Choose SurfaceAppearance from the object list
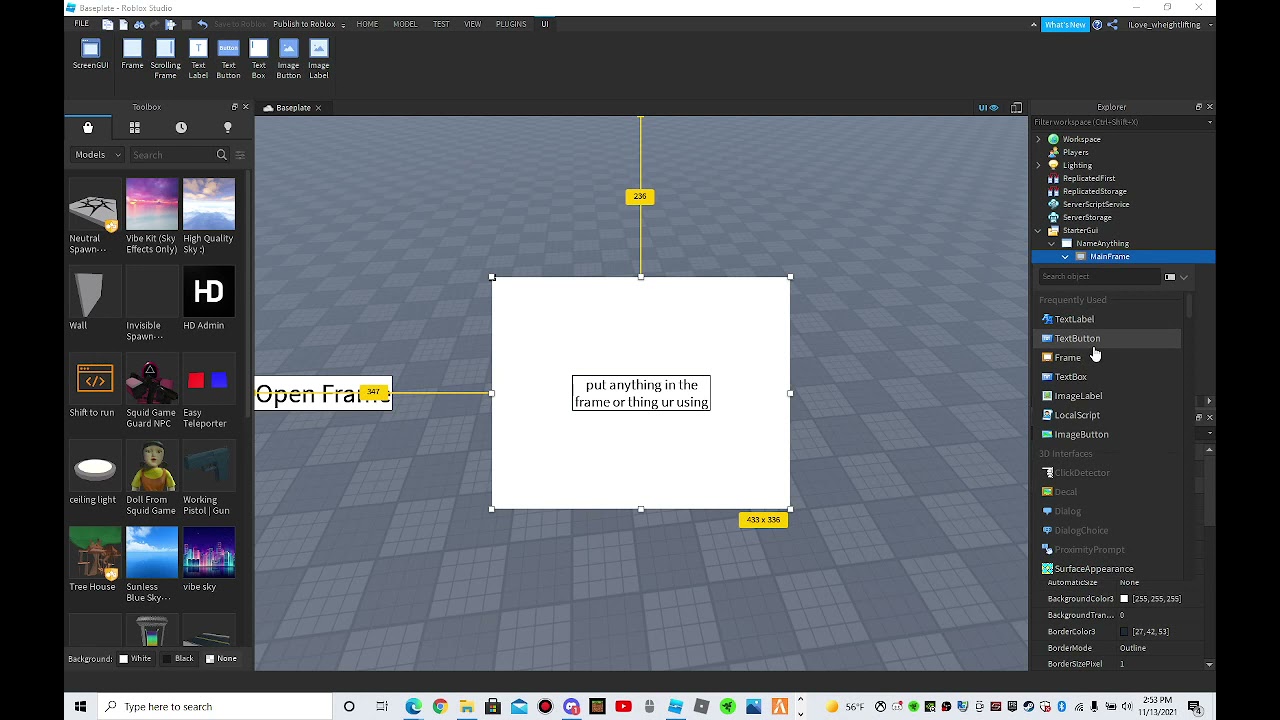1280x720 pixels. [x=1094, y=569]
